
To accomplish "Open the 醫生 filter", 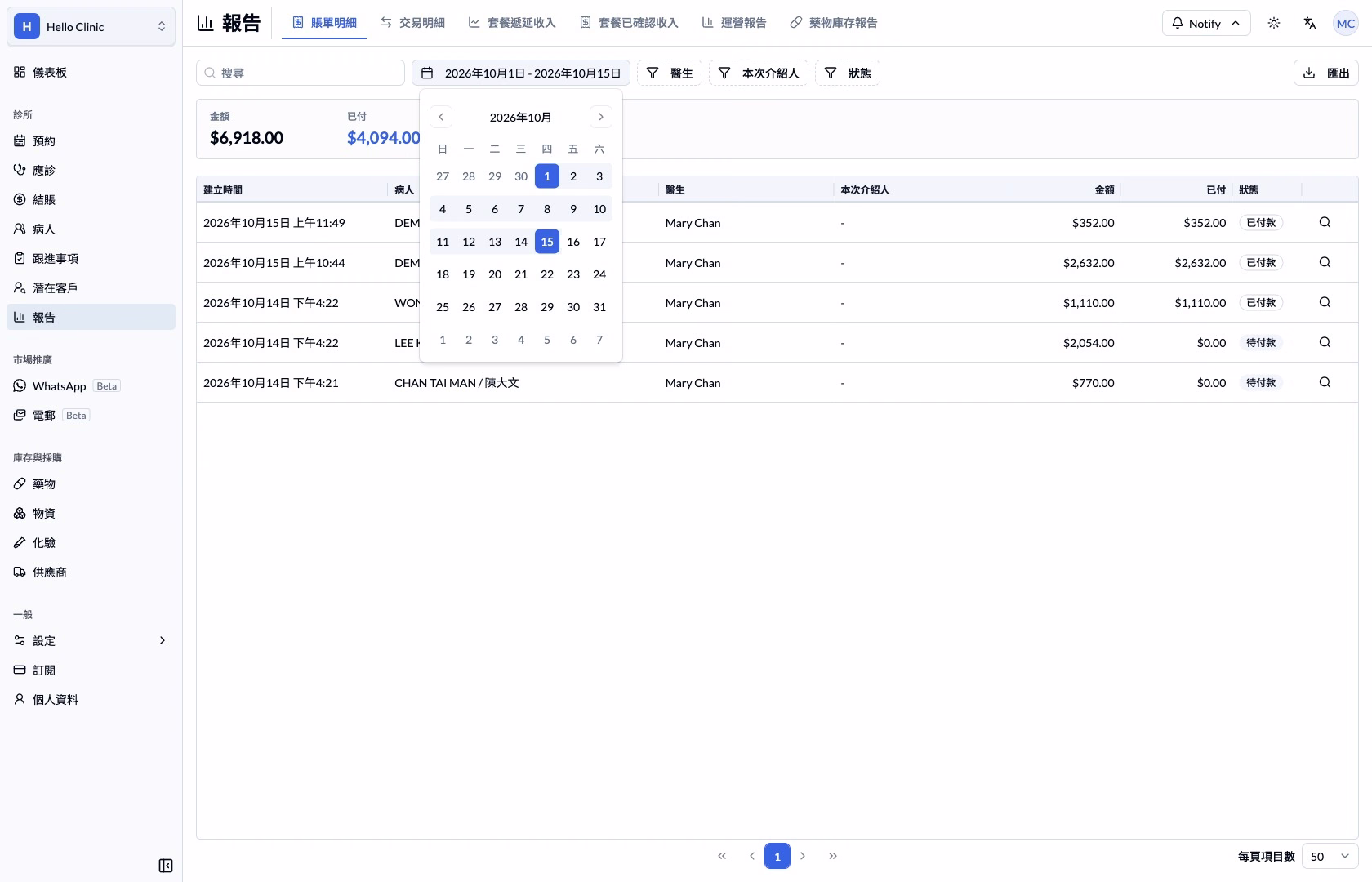I will (x=670, y=73).
